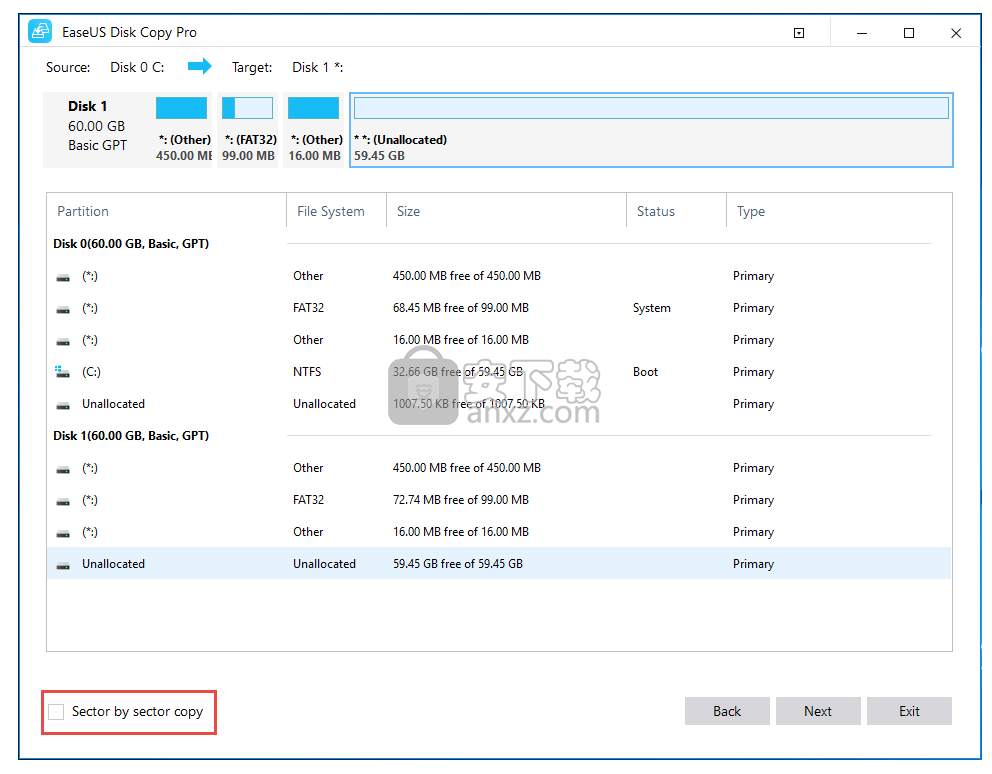Click drive icon of Disk 0 450.00 MB partition

pos(63,277)
